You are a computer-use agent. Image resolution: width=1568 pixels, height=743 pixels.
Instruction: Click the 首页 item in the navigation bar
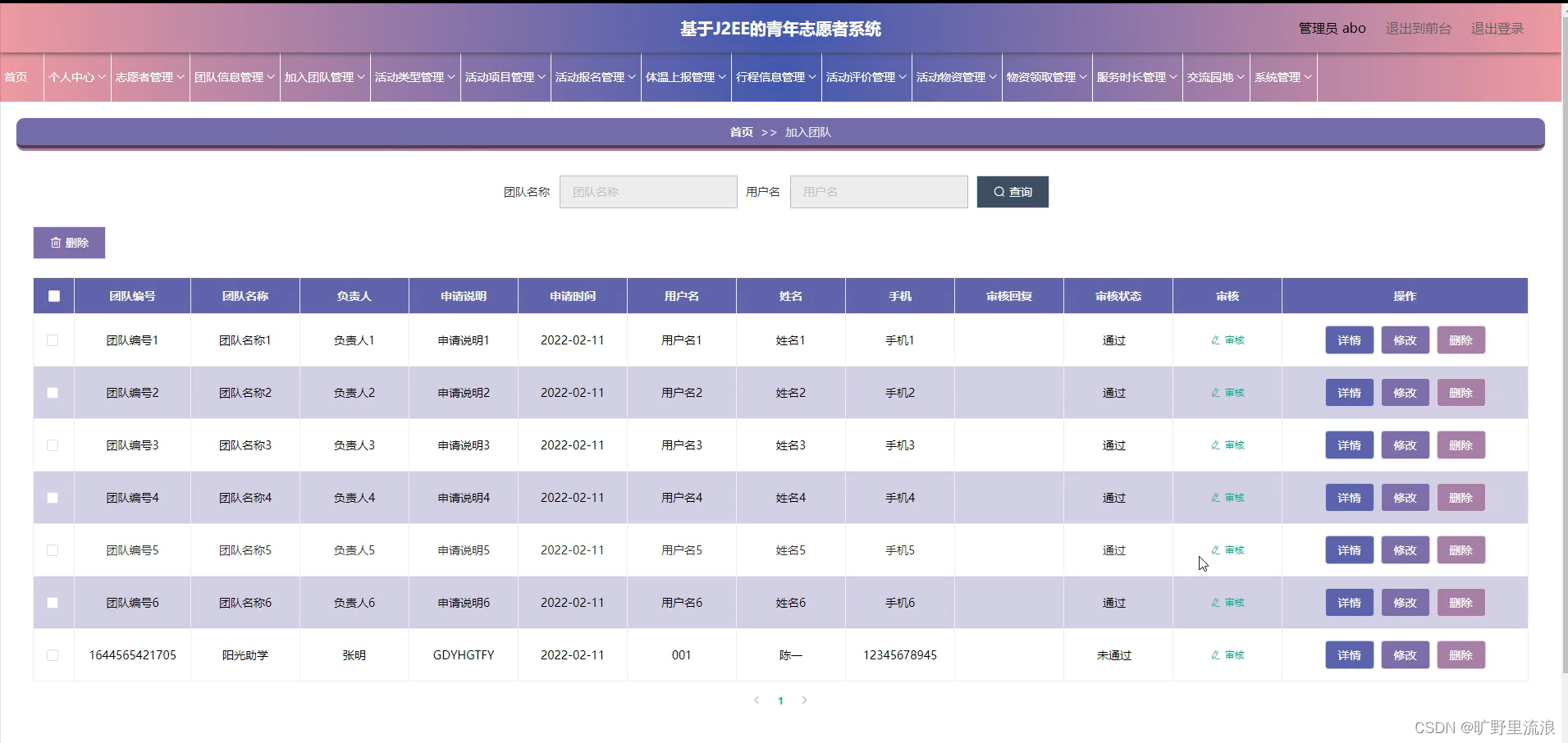pos(15,76)
